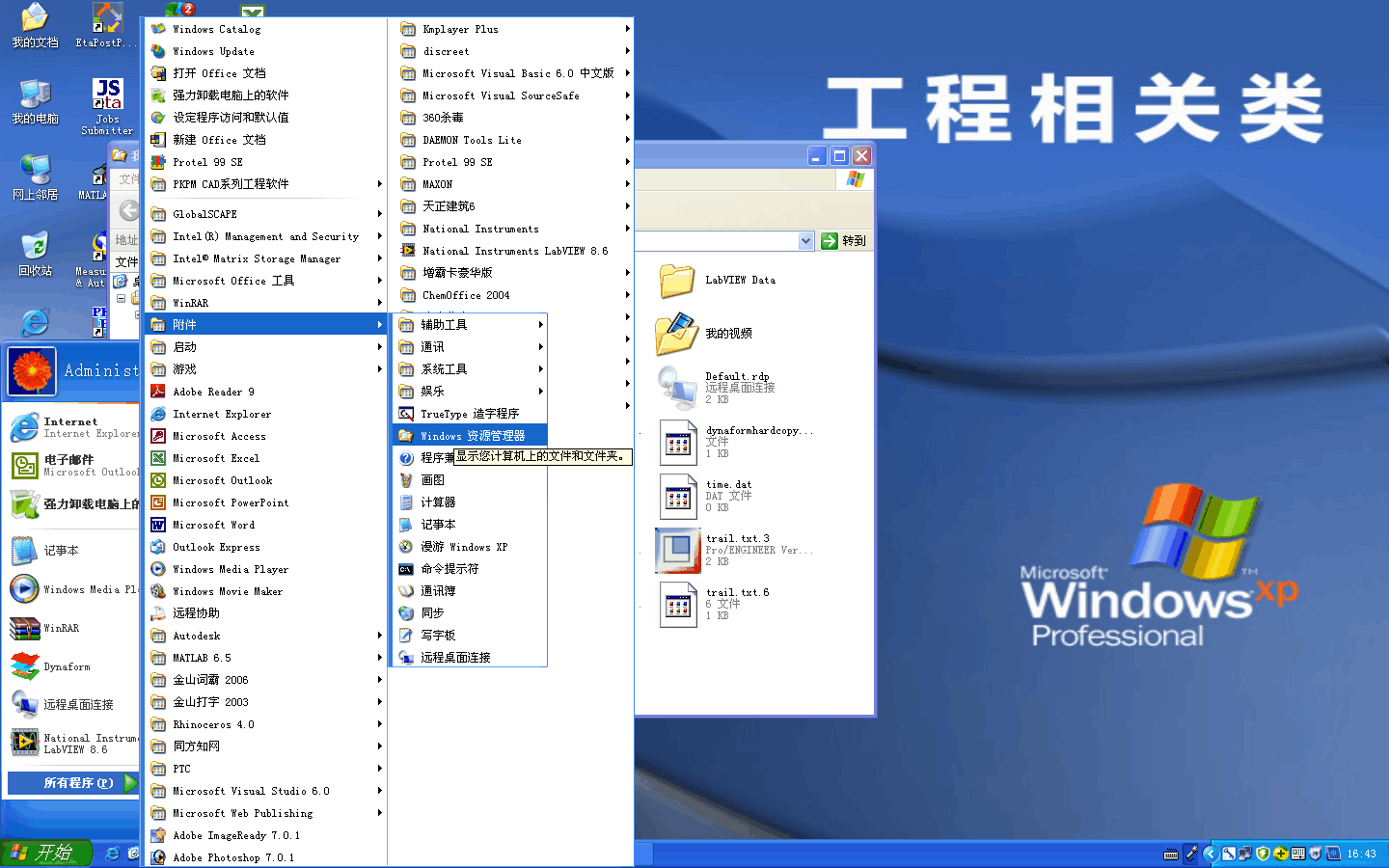1389x868 pixels.
Task: Expand the 游戏 games folder
Action: pos(266,369)
